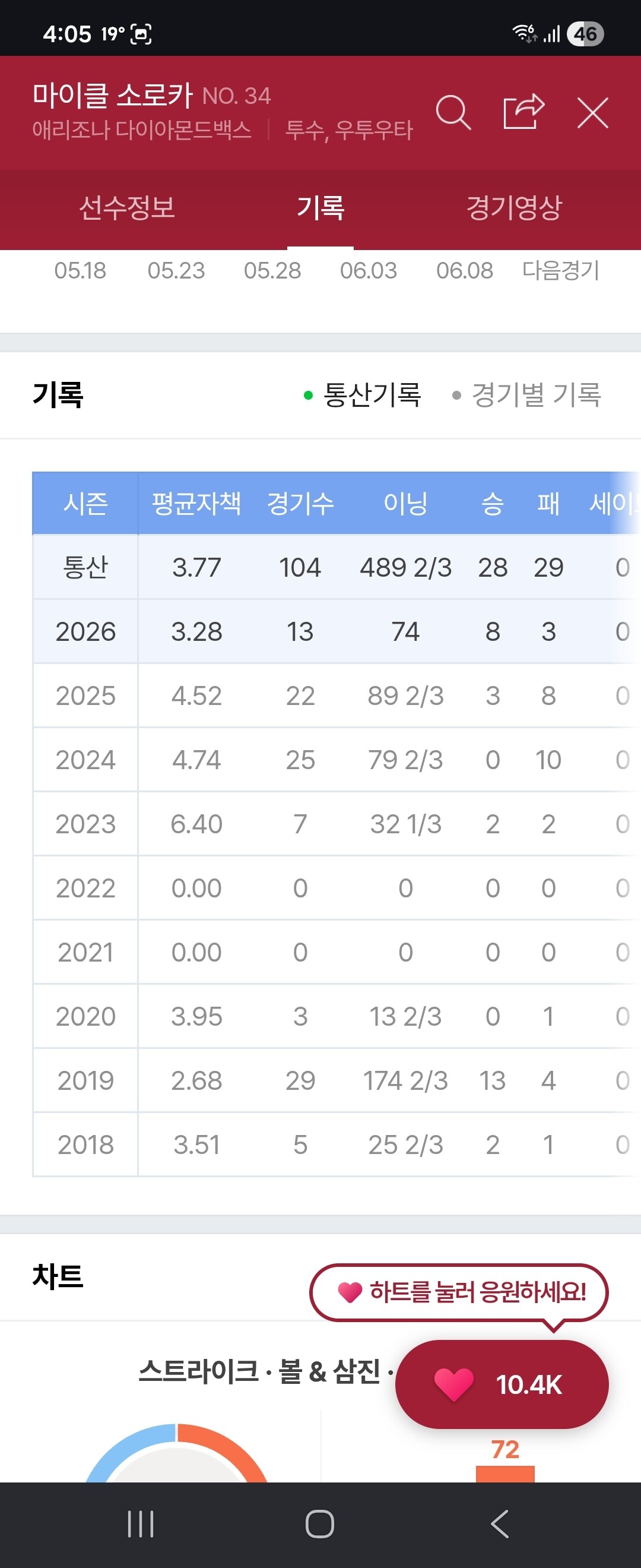Open Android recent apps button
The height and width of the screenshot is (1568, 641).
pos(141,1523)
